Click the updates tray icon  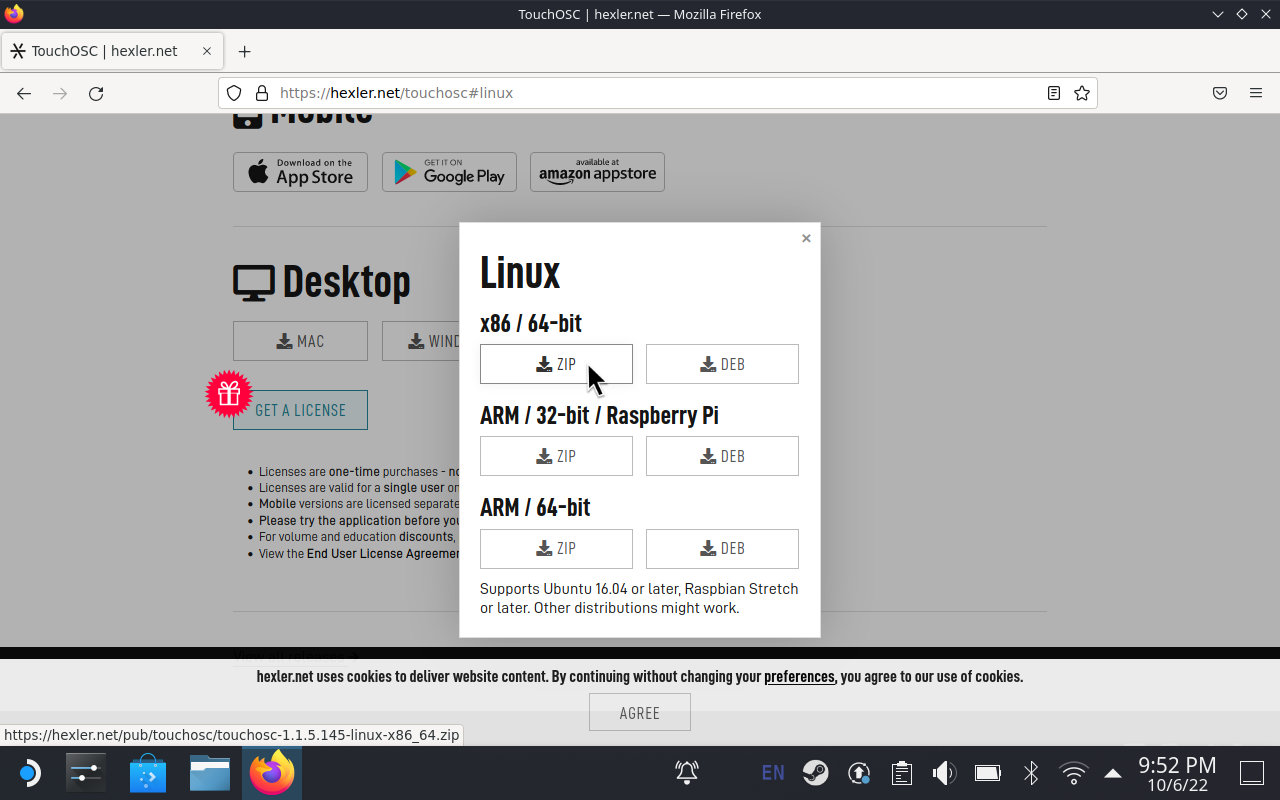click(x=859, y=772)
